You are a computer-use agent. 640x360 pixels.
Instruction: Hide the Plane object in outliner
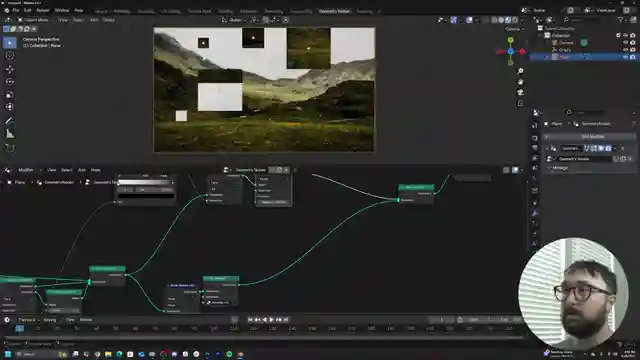tap(625, 57)
